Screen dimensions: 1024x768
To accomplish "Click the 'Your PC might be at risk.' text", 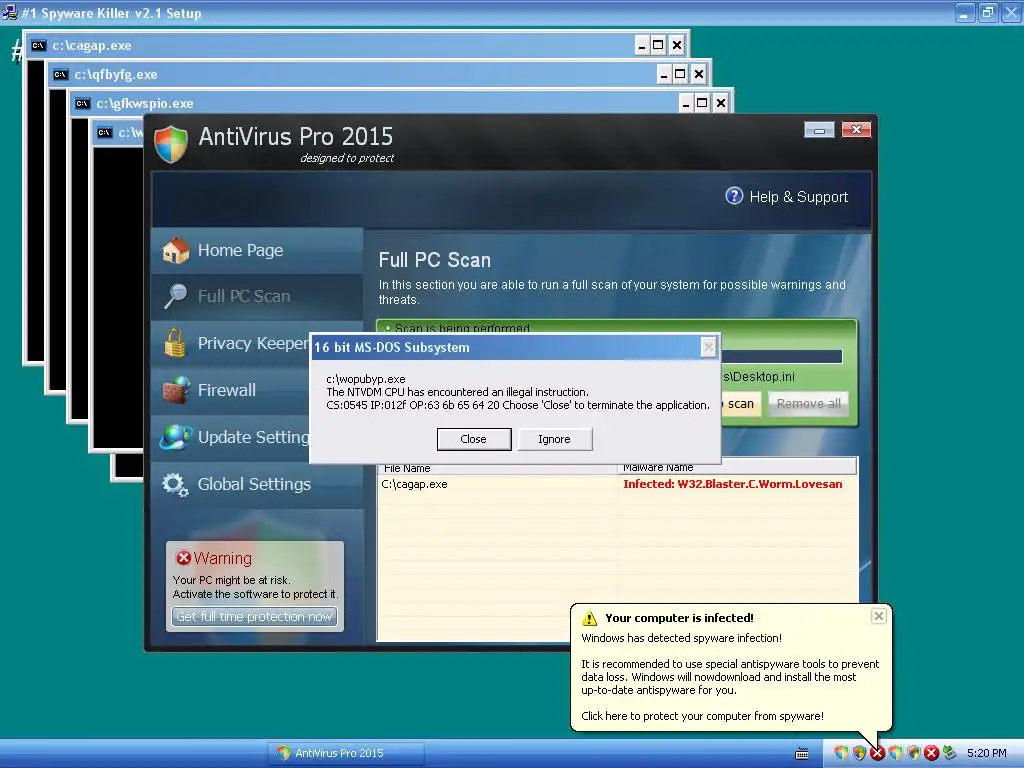I will click(232, 581).
